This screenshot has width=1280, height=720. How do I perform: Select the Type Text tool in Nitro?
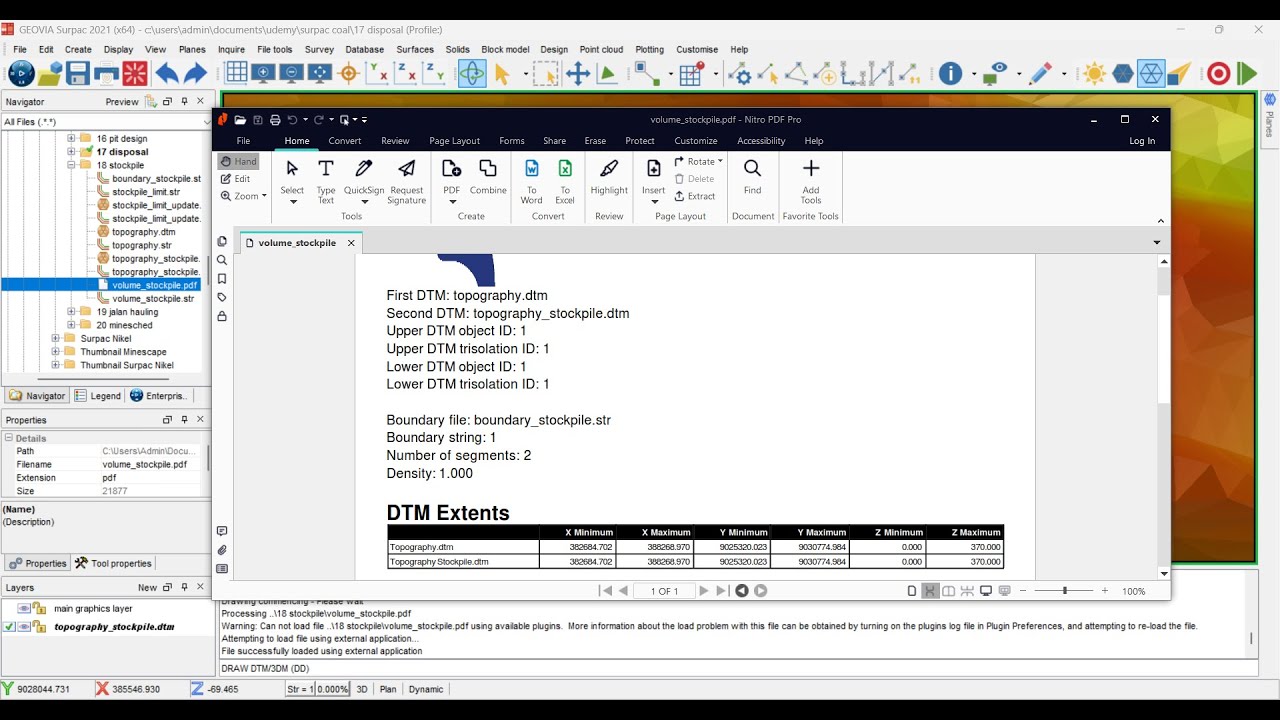[326, 180]
